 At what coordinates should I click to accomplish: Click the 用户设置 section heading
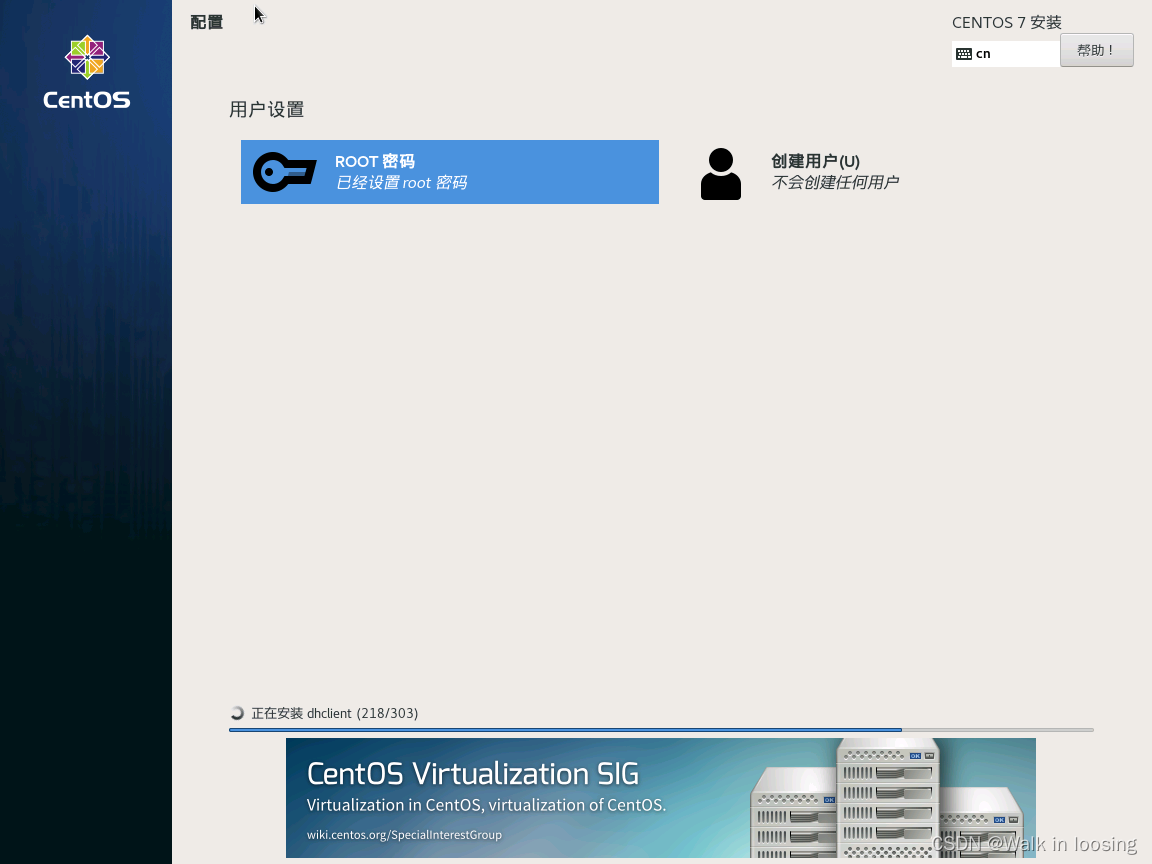tap(267, 109)
